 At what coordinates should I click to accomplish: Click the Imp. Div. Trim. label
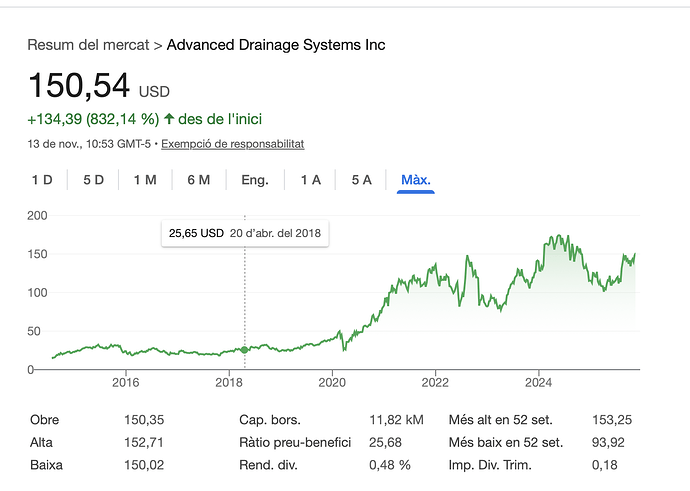[490, 465]
